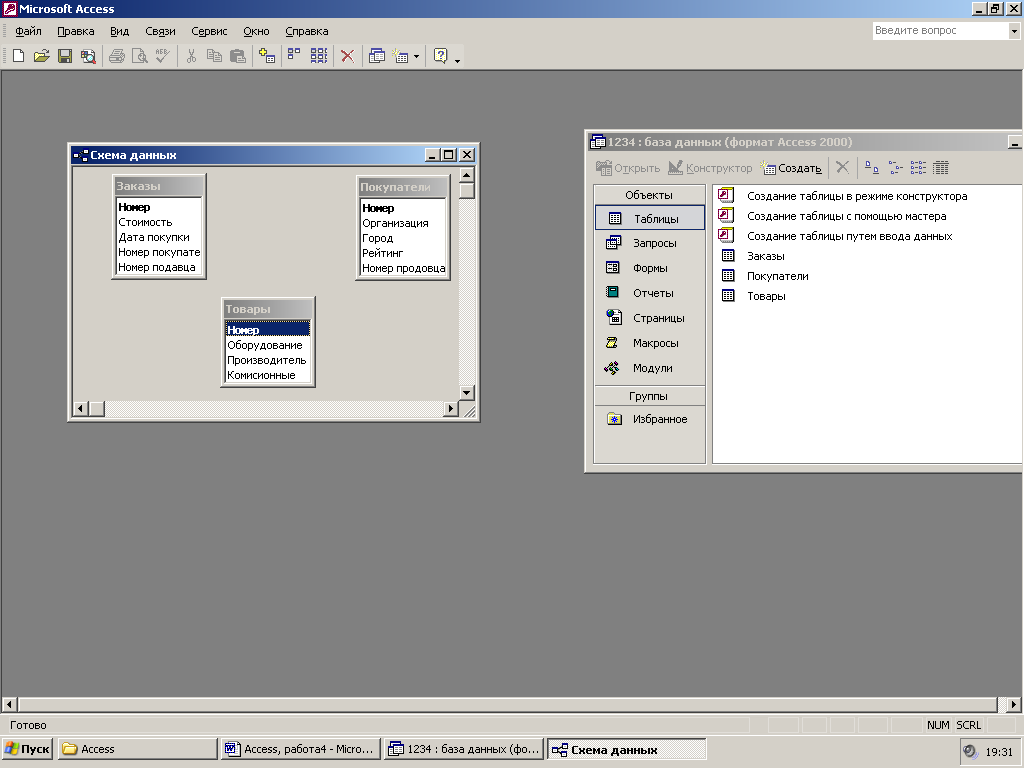
Task: Select 'Рейтинг' field in Покупатели box
Action: pyautogui.click(x=403, y=253)
